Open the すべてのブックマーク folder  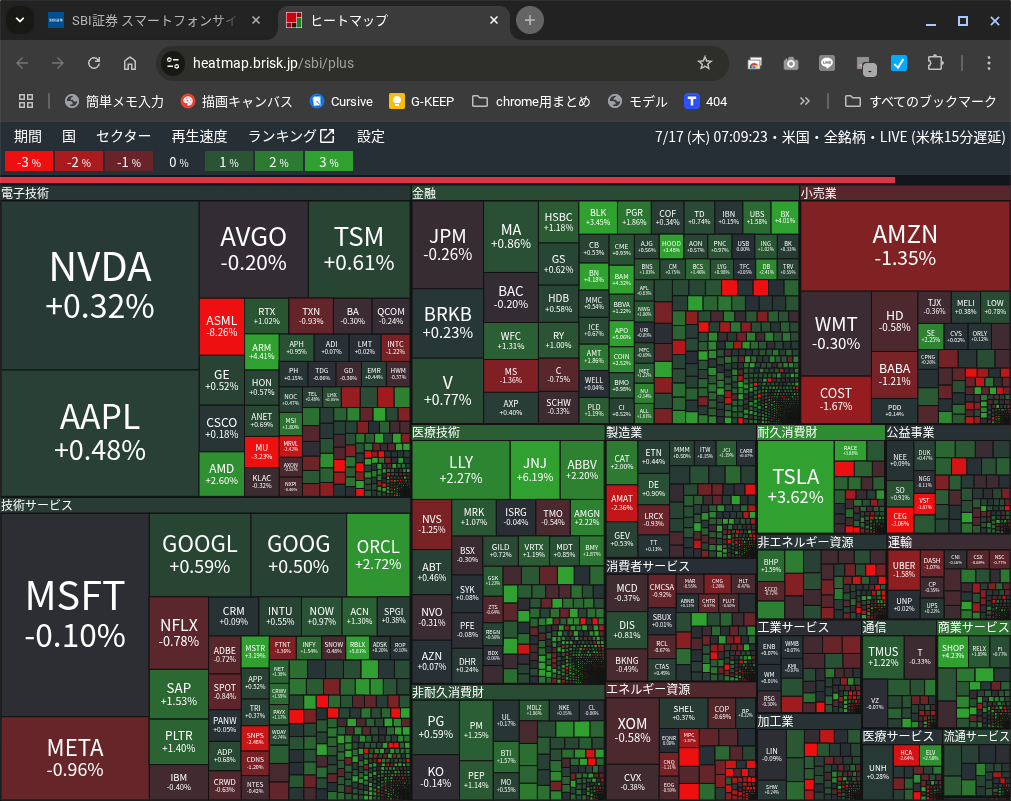point(921,101)
